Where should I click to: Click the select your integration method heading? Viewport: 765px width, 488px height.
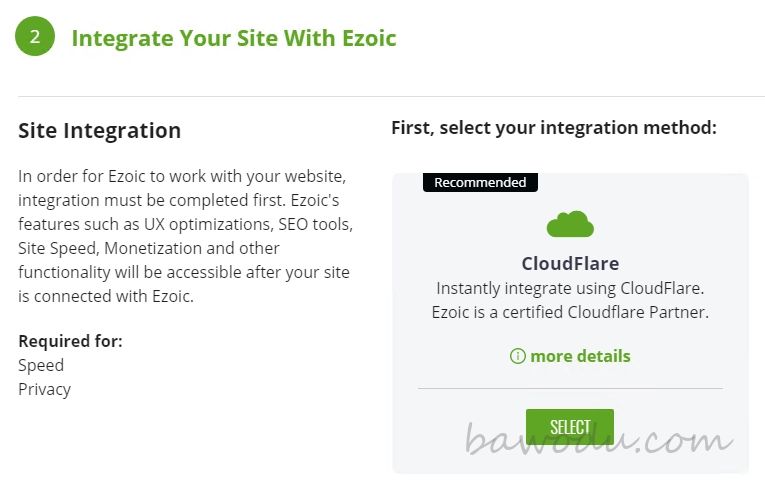click(x=554, y=128)
